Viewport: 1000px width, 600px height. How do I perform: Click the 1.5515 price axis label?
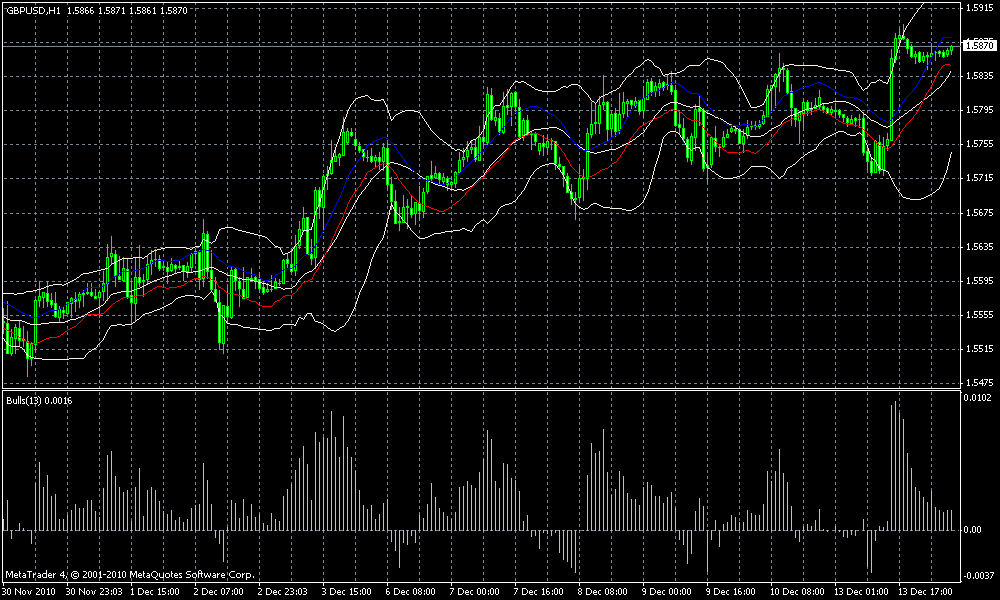980,349
